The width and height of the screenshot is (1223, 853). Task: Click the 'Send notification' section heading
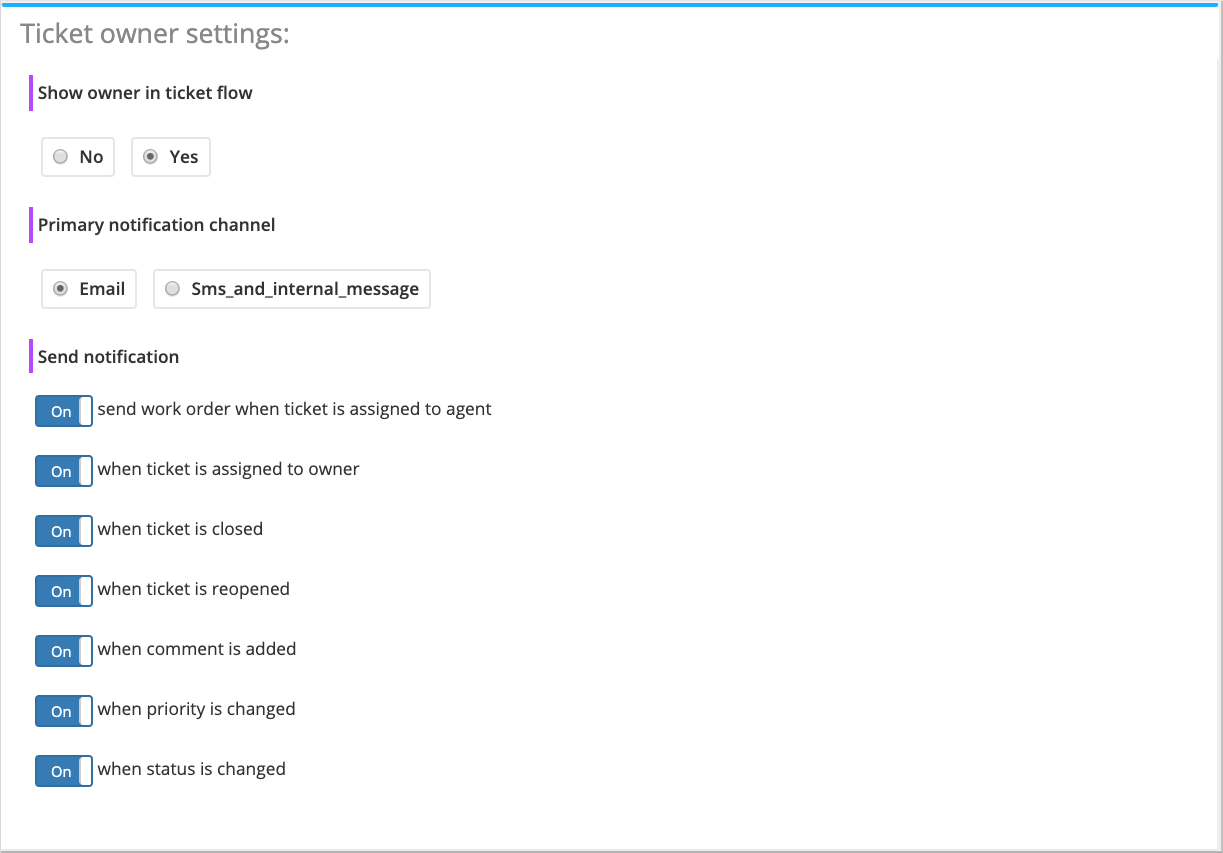pyautogui.click(x=108, y=357)
